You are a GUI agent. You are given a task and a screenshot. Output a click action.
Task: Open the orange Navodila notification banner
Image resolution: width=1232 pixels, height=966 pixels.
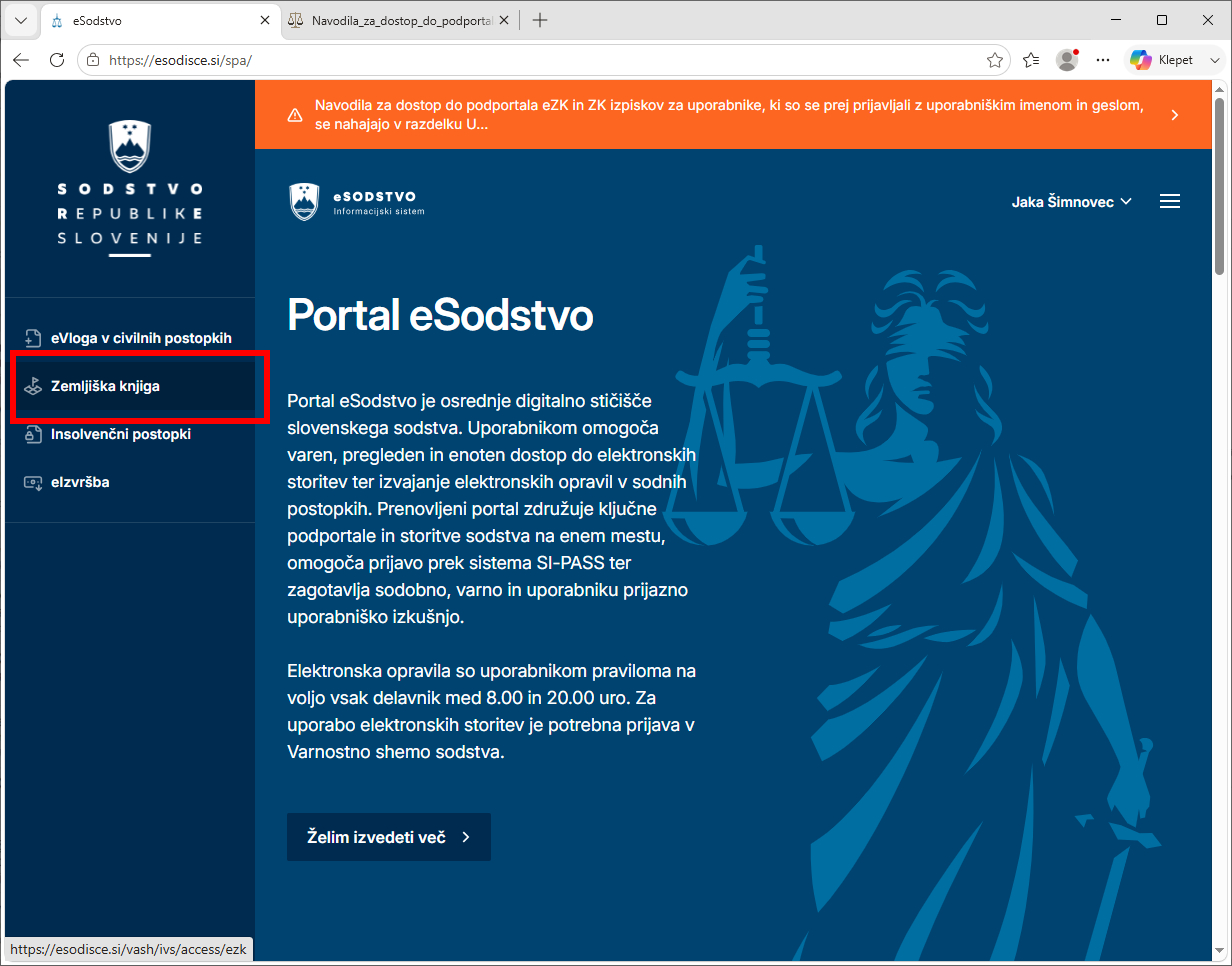pyautogui.click(x=734, y=115)
